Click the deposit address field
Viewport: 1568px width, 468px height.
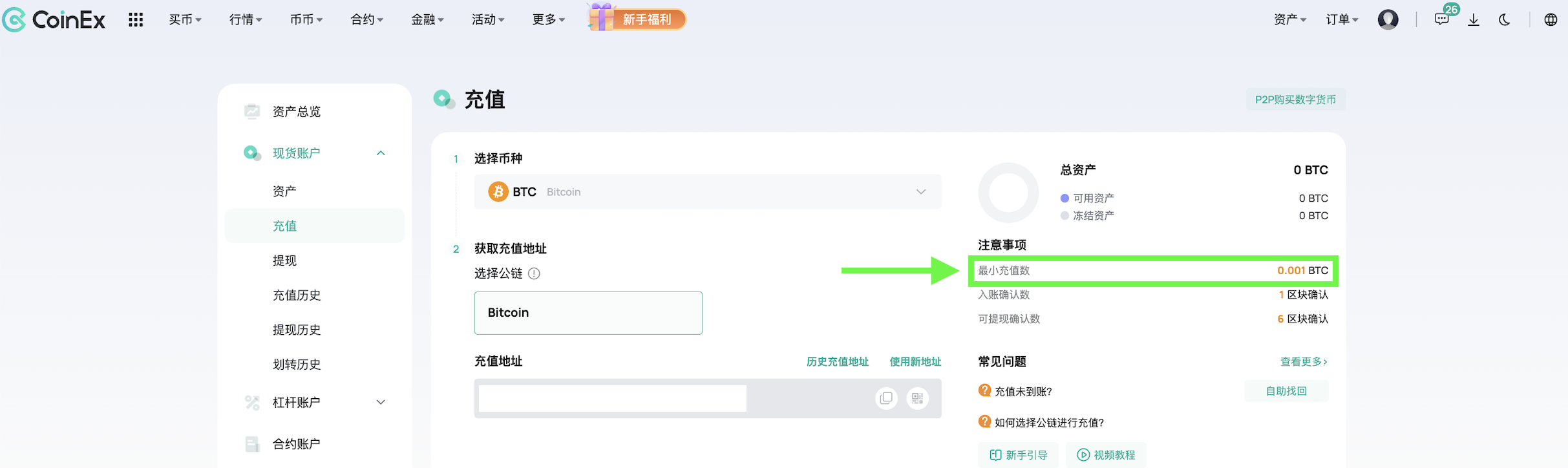(708, 398)
